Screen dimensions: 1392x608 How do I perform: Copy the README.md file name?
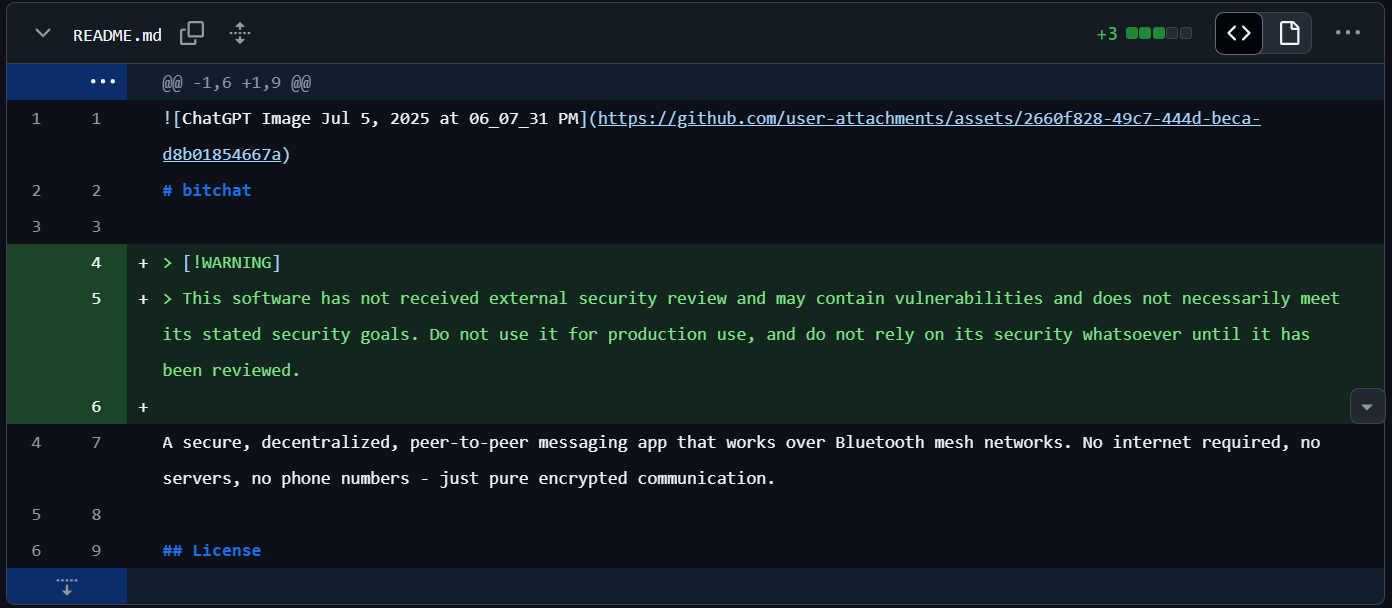click(x=191, y=33)
